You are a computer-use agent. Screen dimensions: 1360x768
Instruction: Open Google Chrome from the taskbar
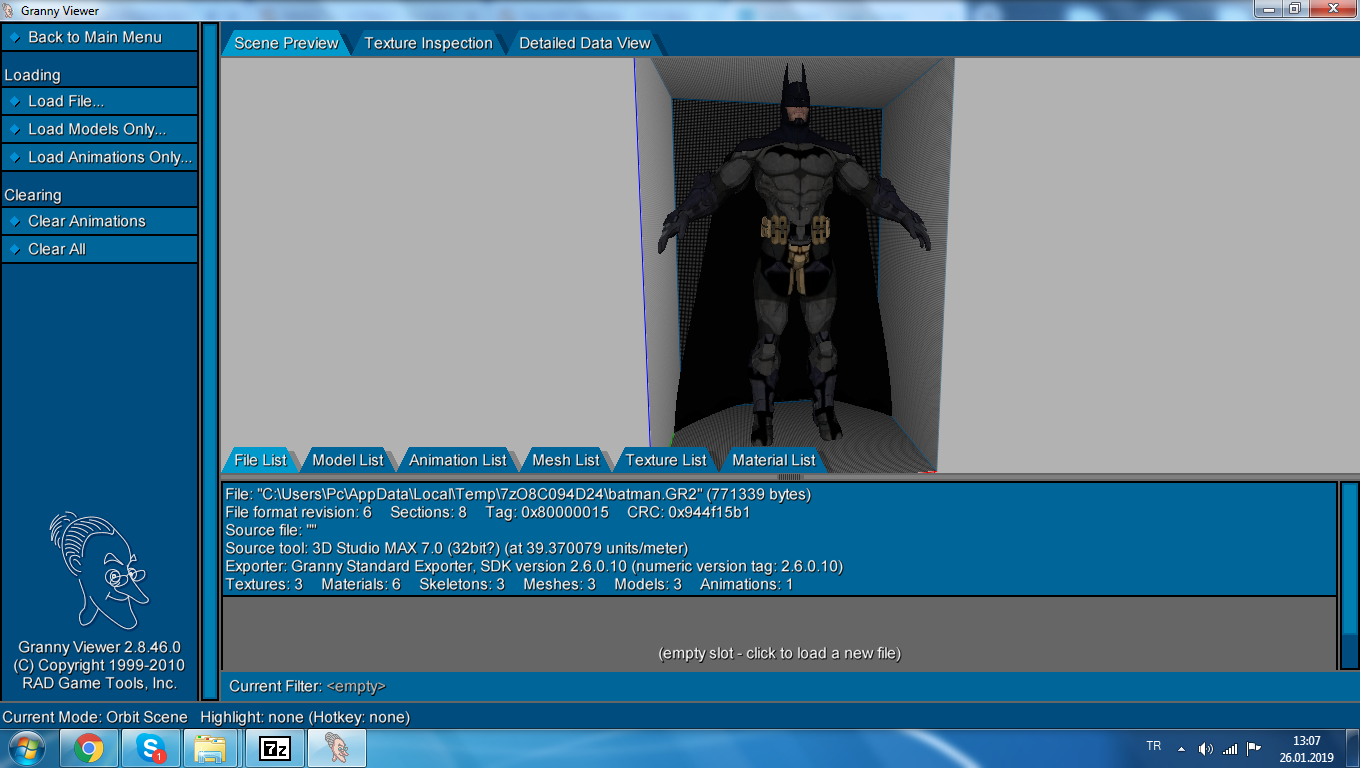click(x=89, y=748)
